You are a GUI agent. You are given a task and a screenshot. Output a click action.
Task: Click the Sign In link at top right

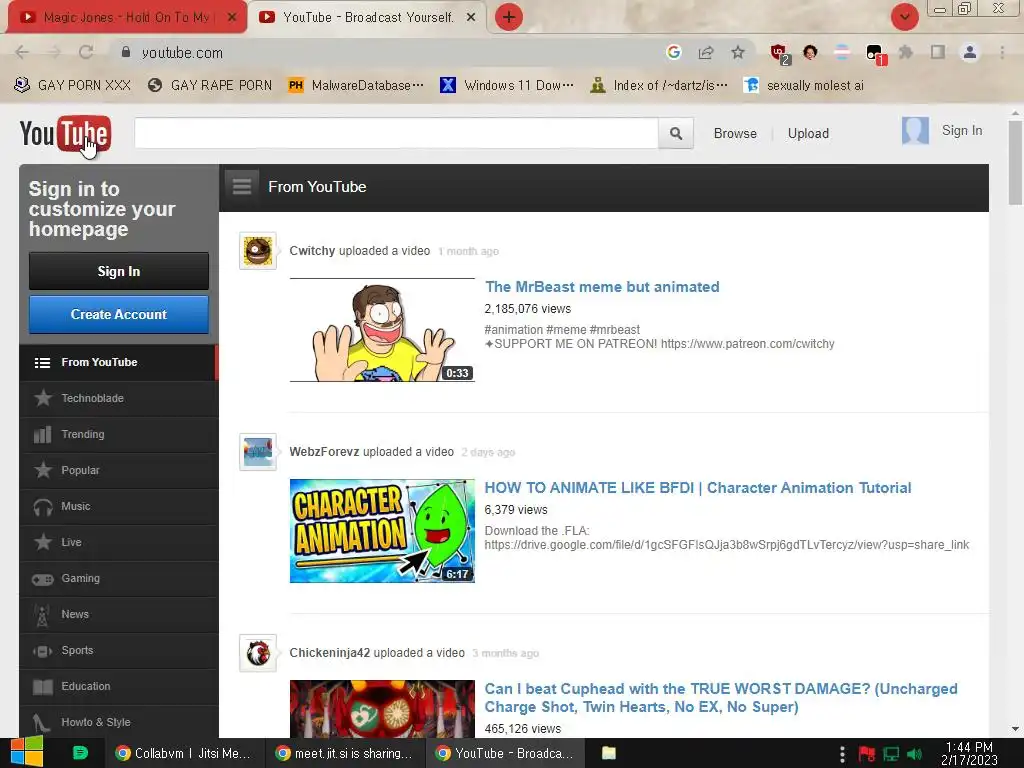click(961, 131)
